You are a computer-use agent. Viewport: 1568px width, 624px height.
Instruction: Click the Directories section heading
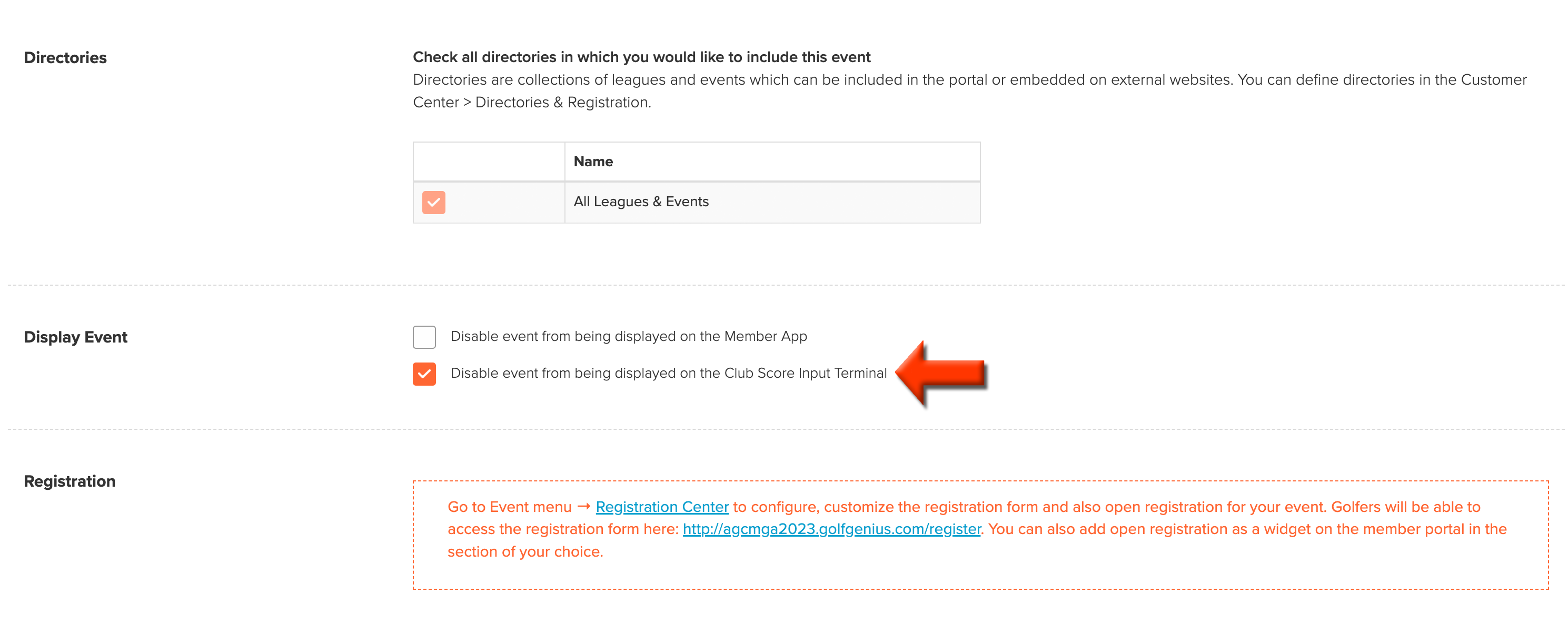point(65,58)
